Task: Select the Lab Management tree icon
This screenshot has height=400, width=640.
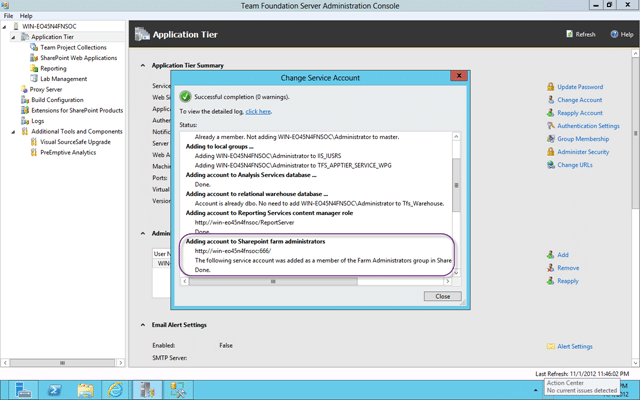Action: [34, 79]
